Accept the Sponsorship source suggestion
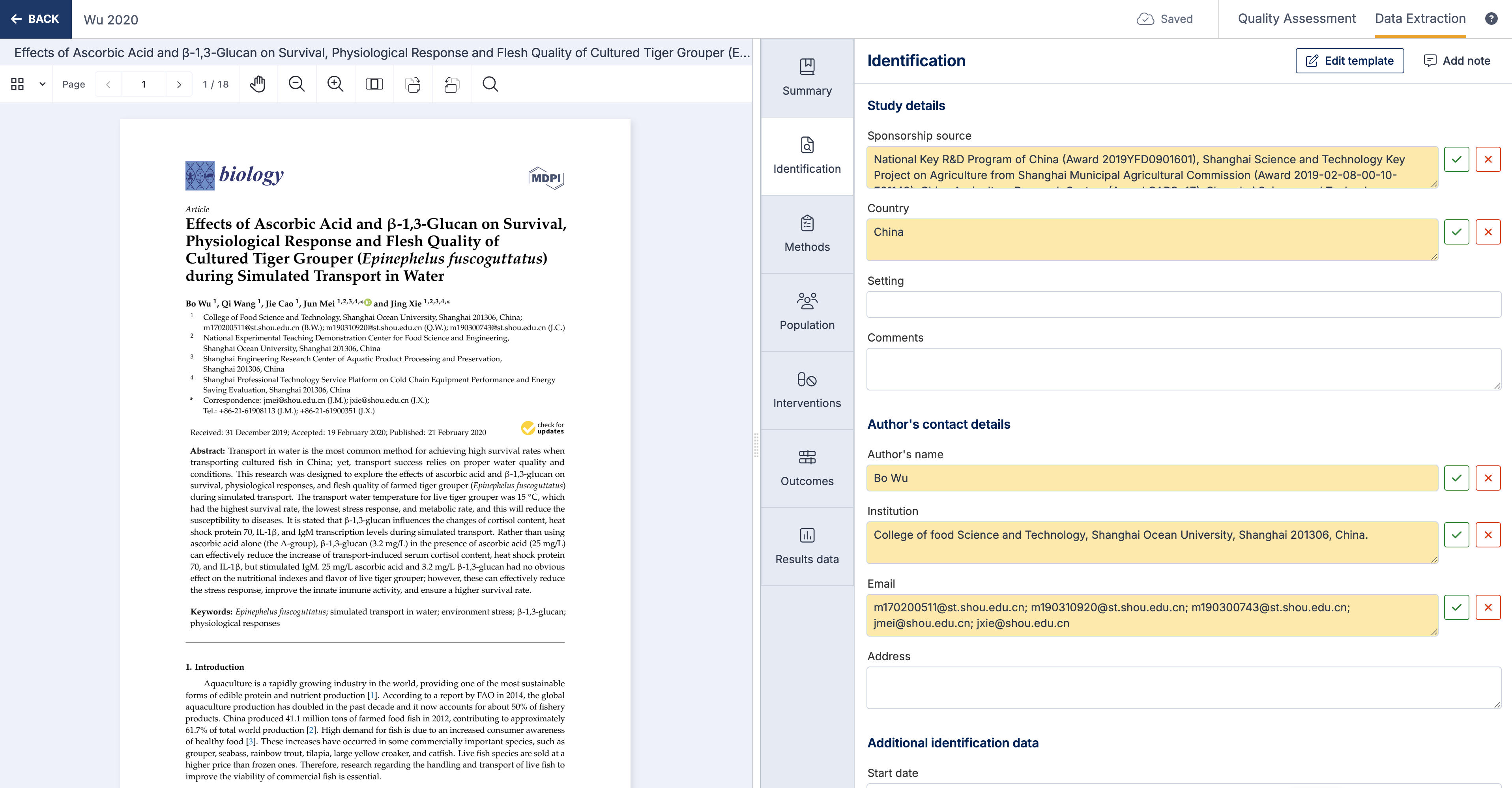The image size is (1512, 788). [1456, 160]
